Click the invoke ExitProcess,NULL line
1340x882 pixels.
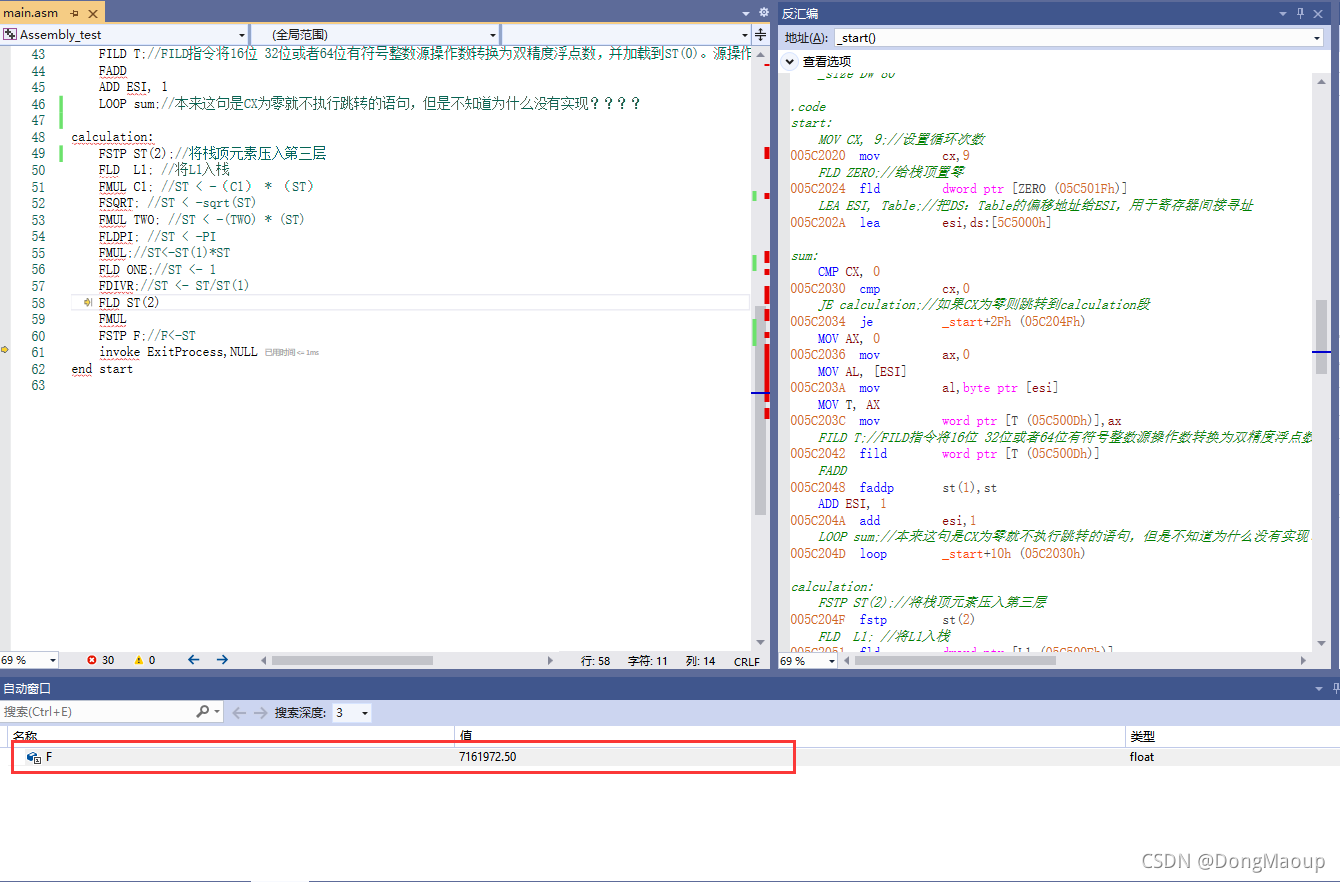click(178, 352)
